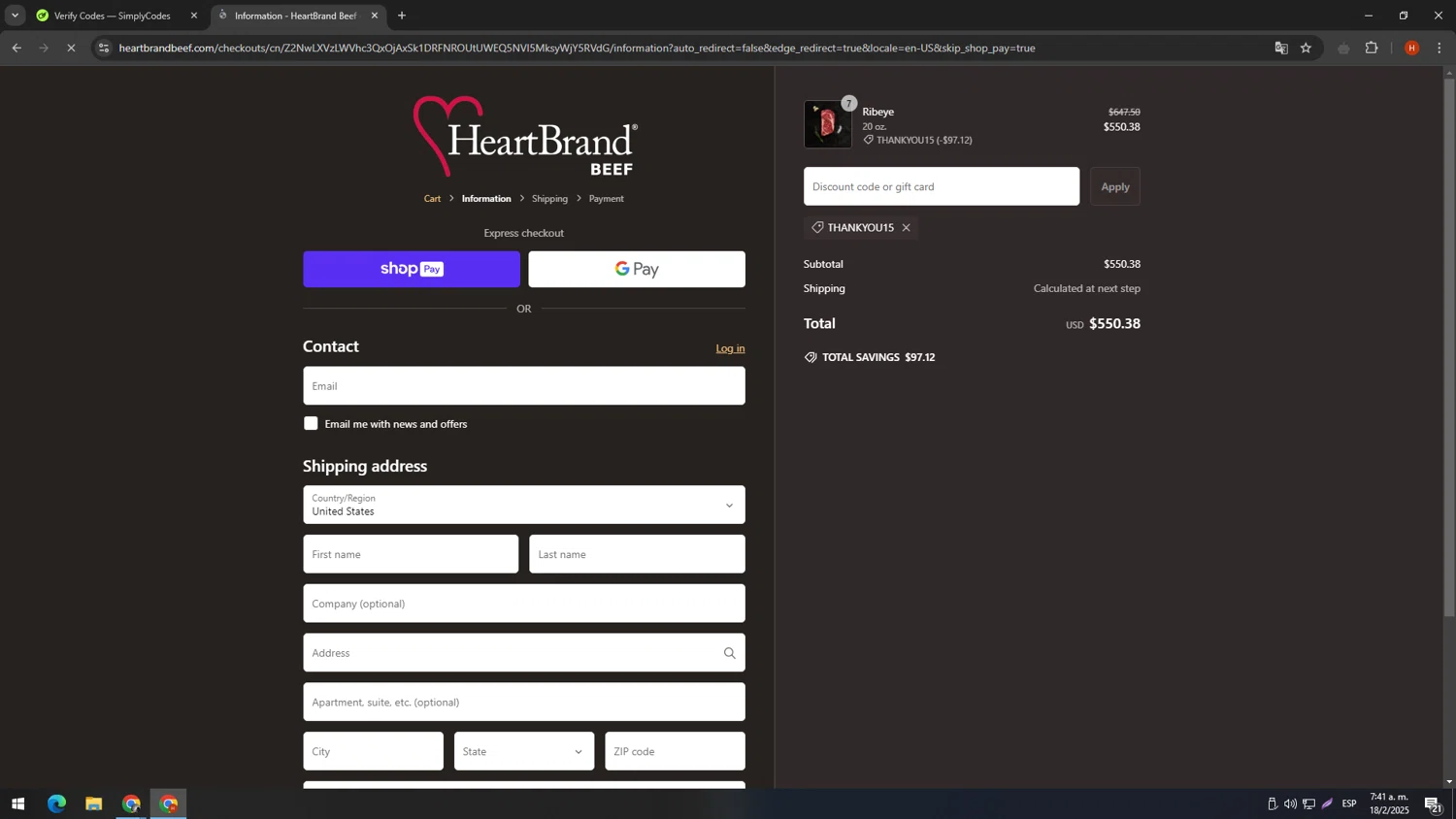1456x819 pixels.
Task: Open the tab search dropdown arrow
Action: click(15, 16)
